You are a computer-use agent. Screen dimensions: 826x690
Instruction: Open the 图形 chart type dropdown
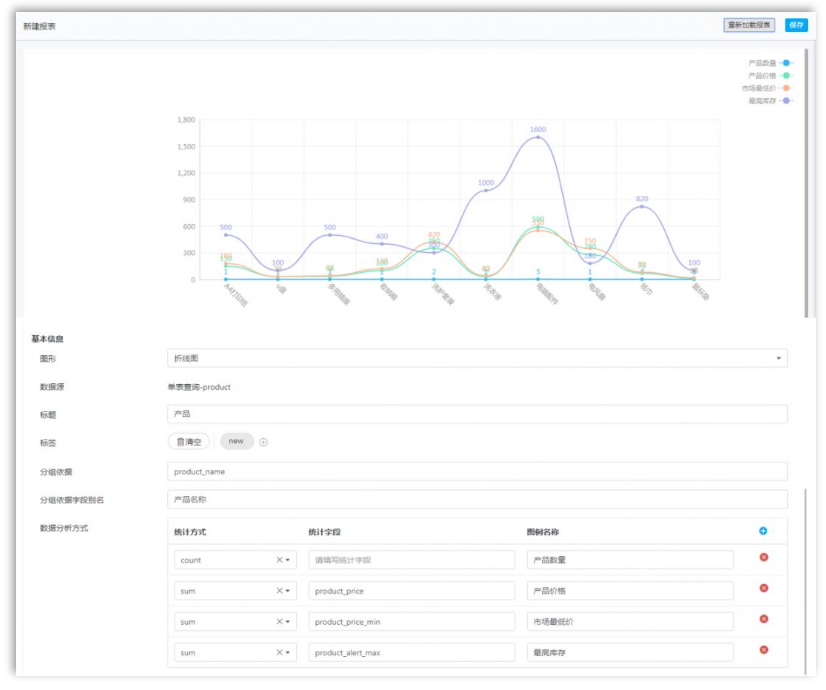(x=477, y=358)
